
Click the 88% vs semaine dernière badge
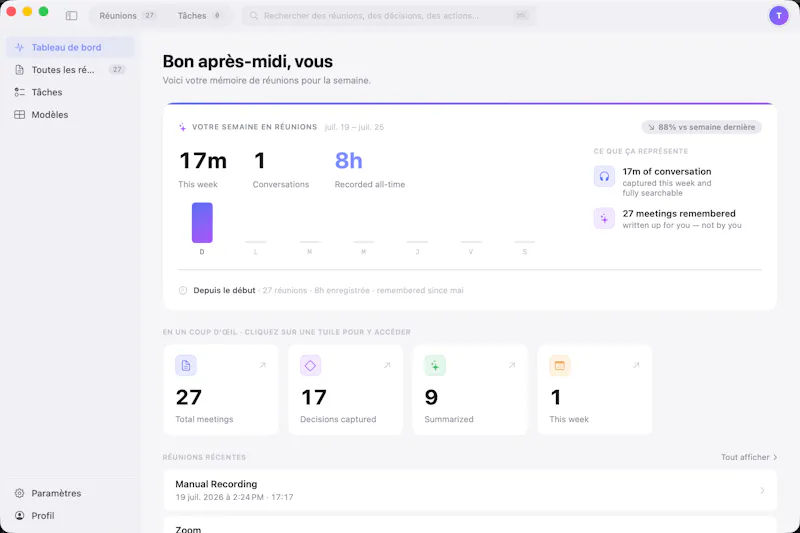pyautogui.click(x=702, y=127)
